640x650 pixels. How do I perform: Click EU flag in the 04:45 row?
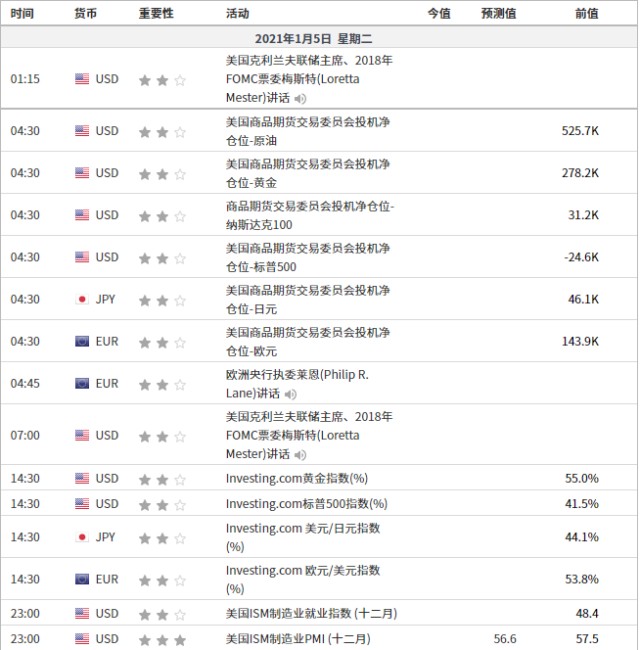point(82,383)
